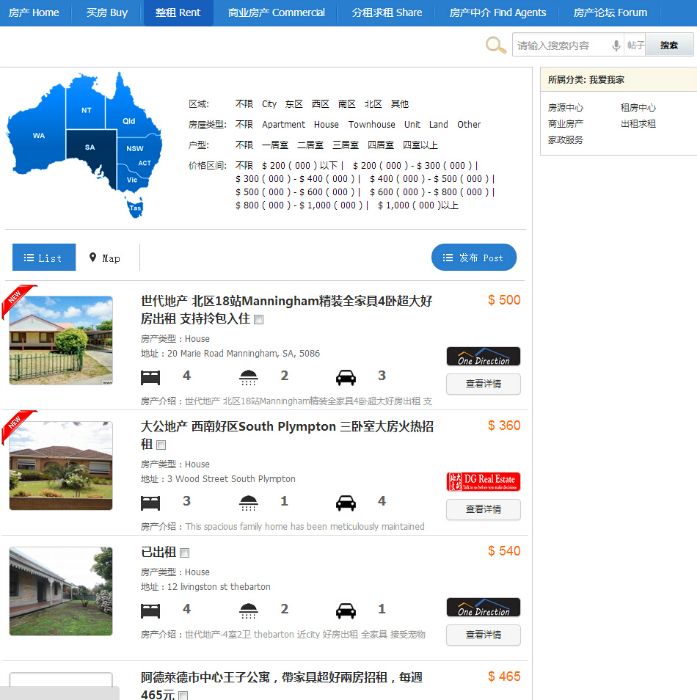Image resolution: width=697 pixels, height=700 pixels.
Task: Tick checkbox next to 已出租 listing title
Action: click(x=185, y=553)
